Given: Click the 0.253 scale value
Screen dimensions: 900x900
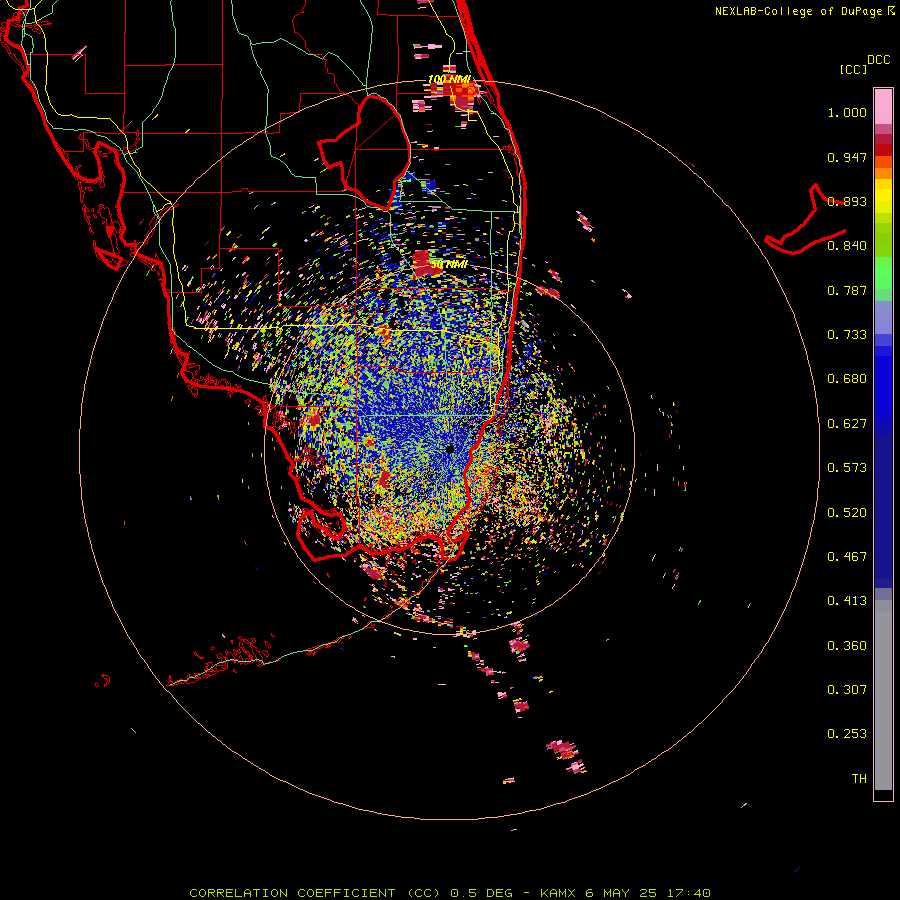Looking at the screenshot, I should [847, 734].
